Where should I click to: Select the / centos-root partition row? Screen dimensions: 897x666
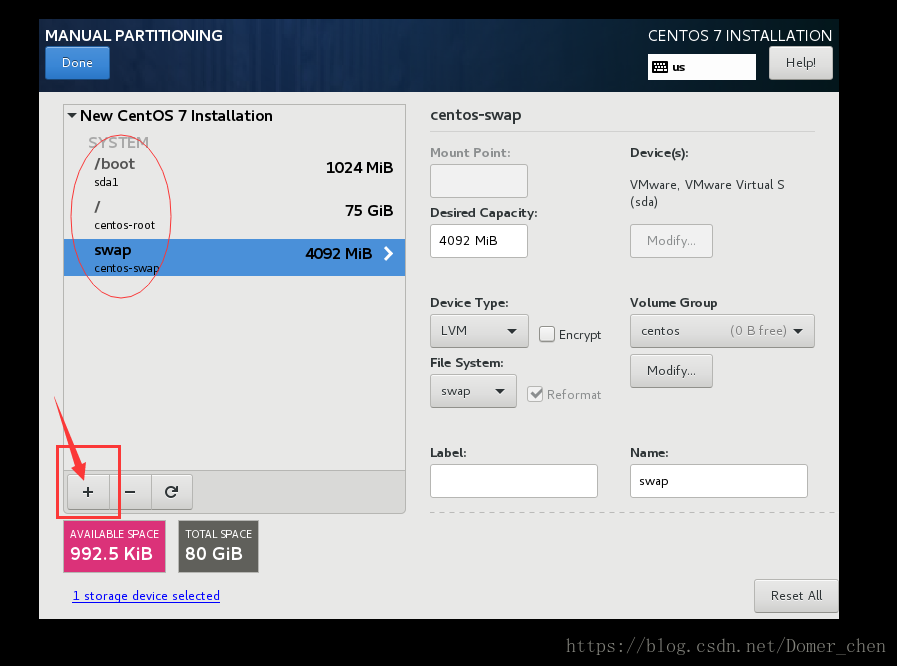tap(235, 215)
